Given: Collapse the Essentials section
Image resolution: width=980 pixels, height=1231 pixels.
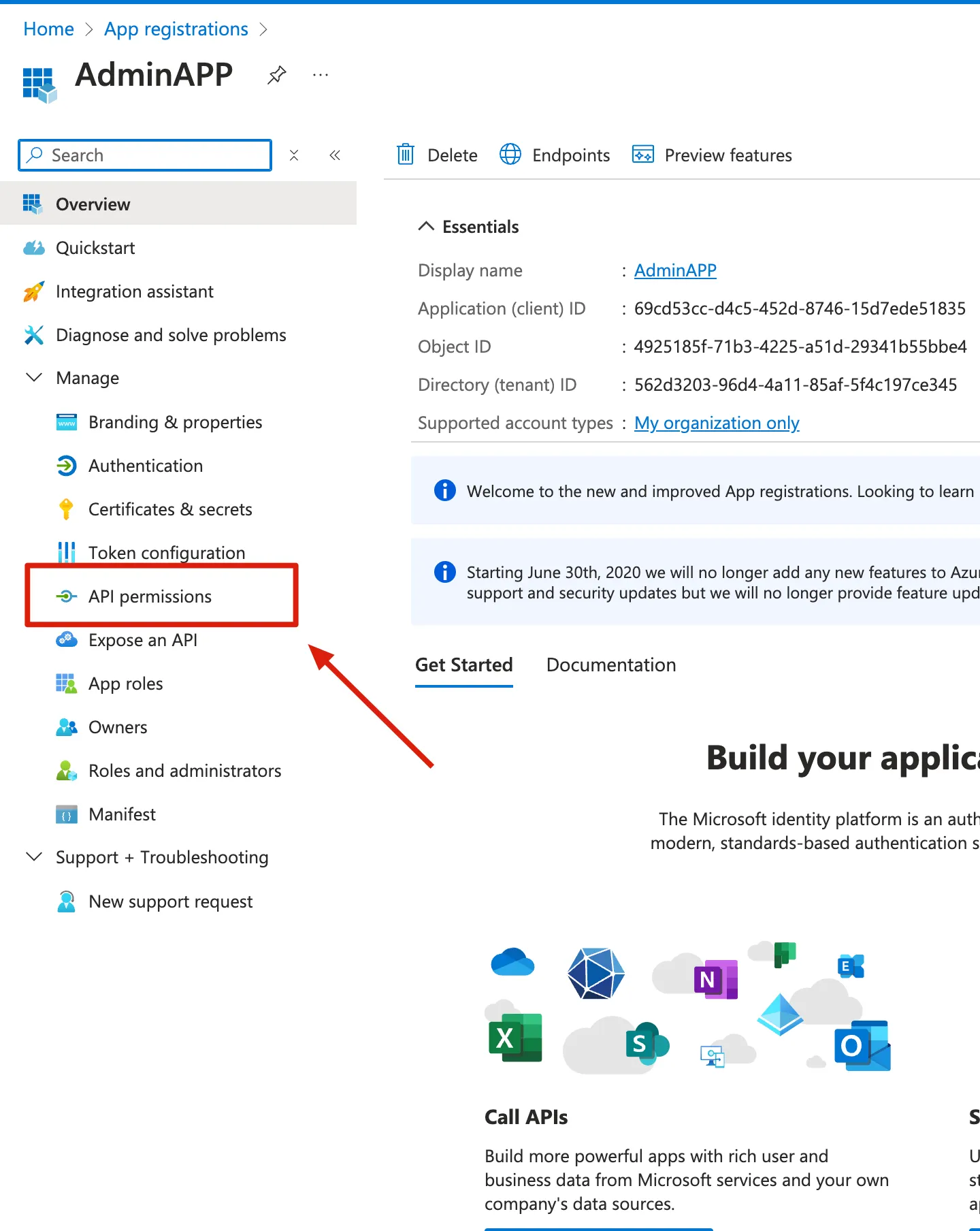Looking at the screenshot, I should coord(426,227).
